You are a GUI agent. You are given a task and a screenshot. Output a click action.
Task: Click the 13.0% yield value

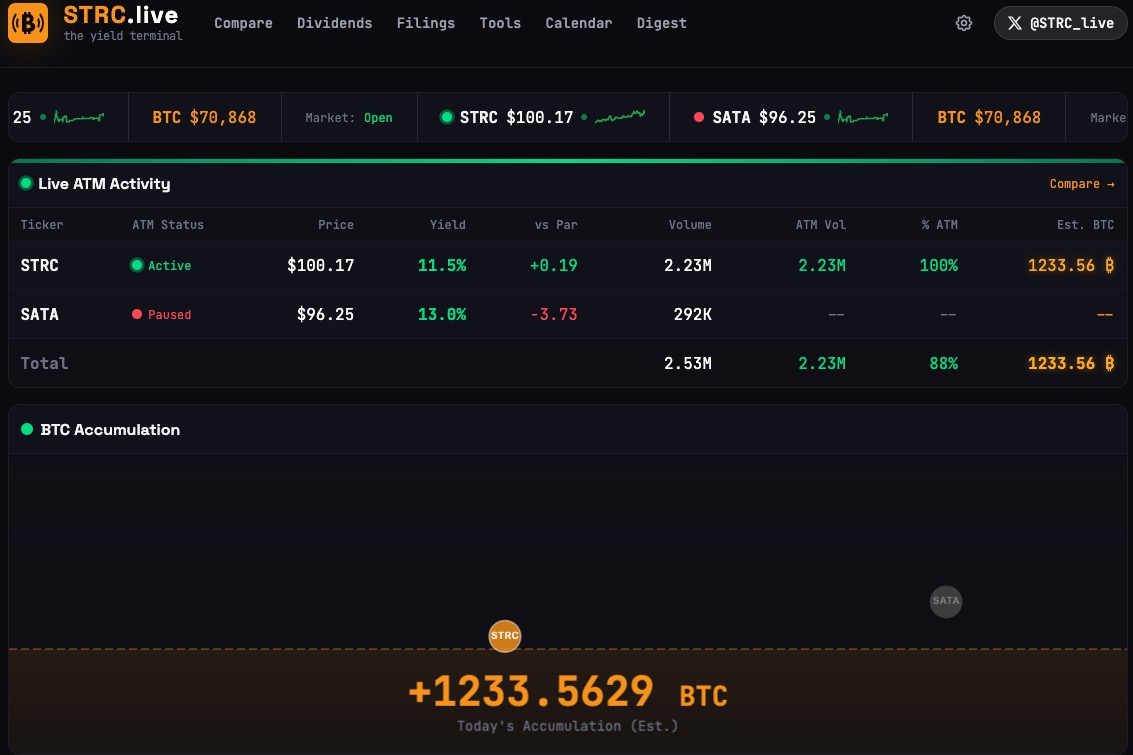click(442, 314)
